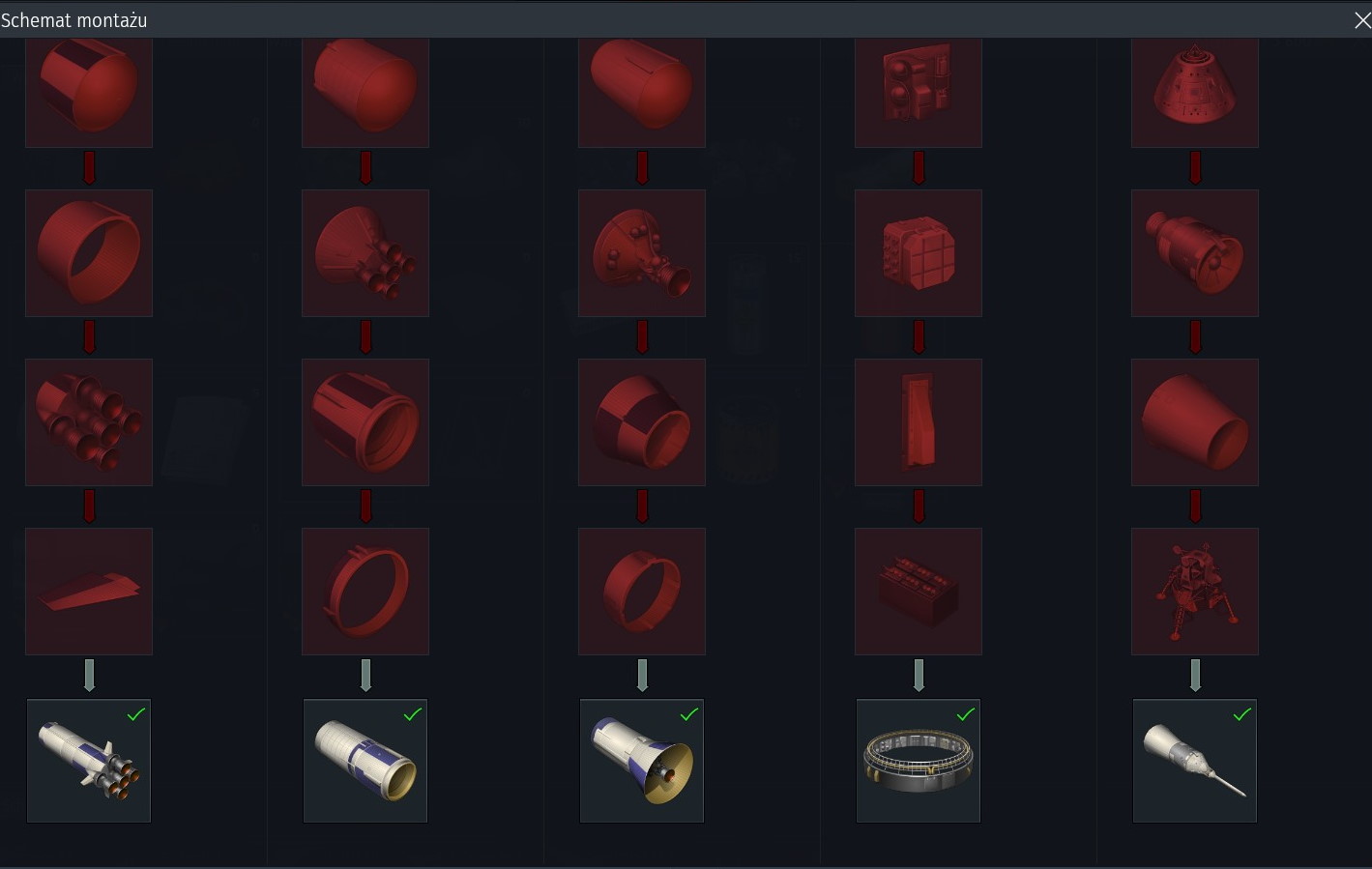Click the red five-engine cone part

[365, 253]
